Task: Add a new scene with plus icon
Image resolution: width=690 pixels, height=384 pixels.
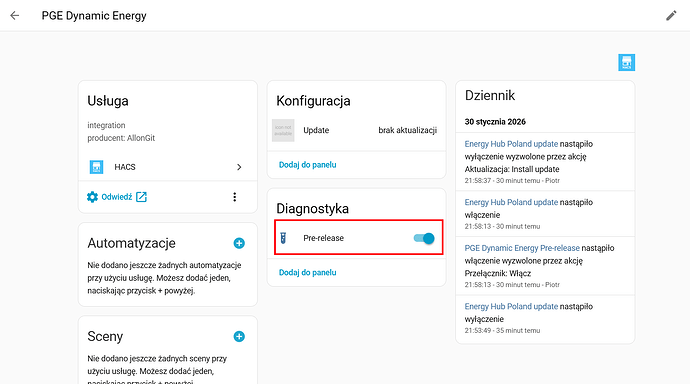Action: click(239, 336)
